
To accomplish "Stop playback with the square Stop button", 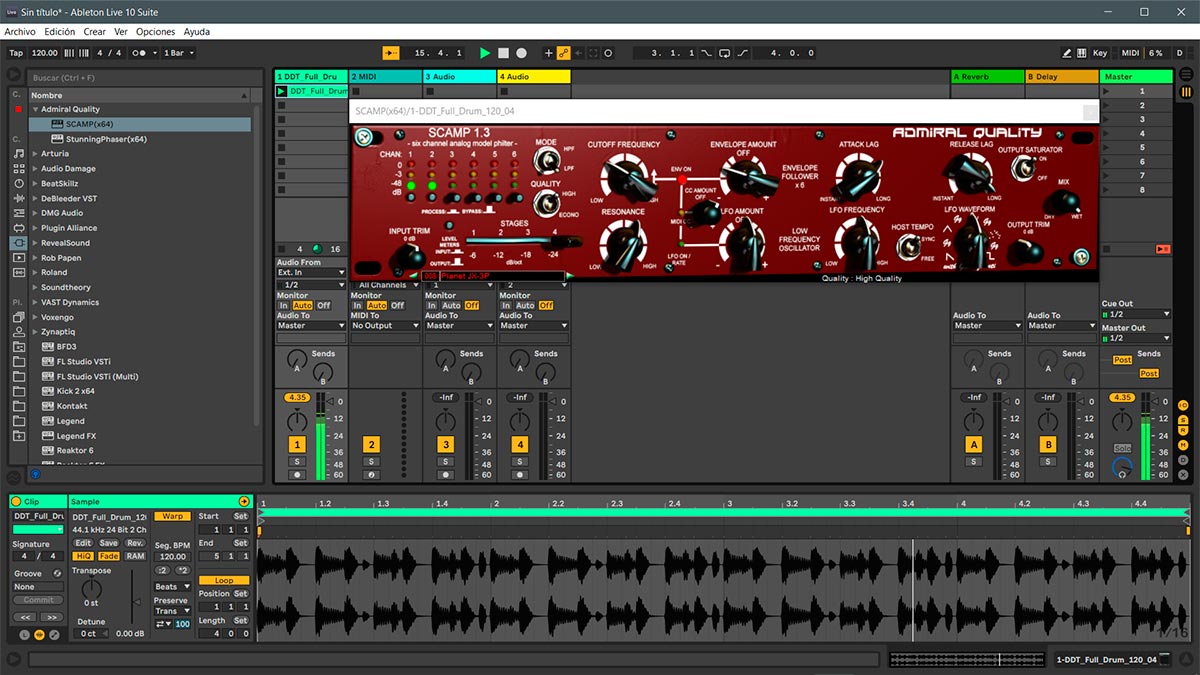I will [503, 53].
